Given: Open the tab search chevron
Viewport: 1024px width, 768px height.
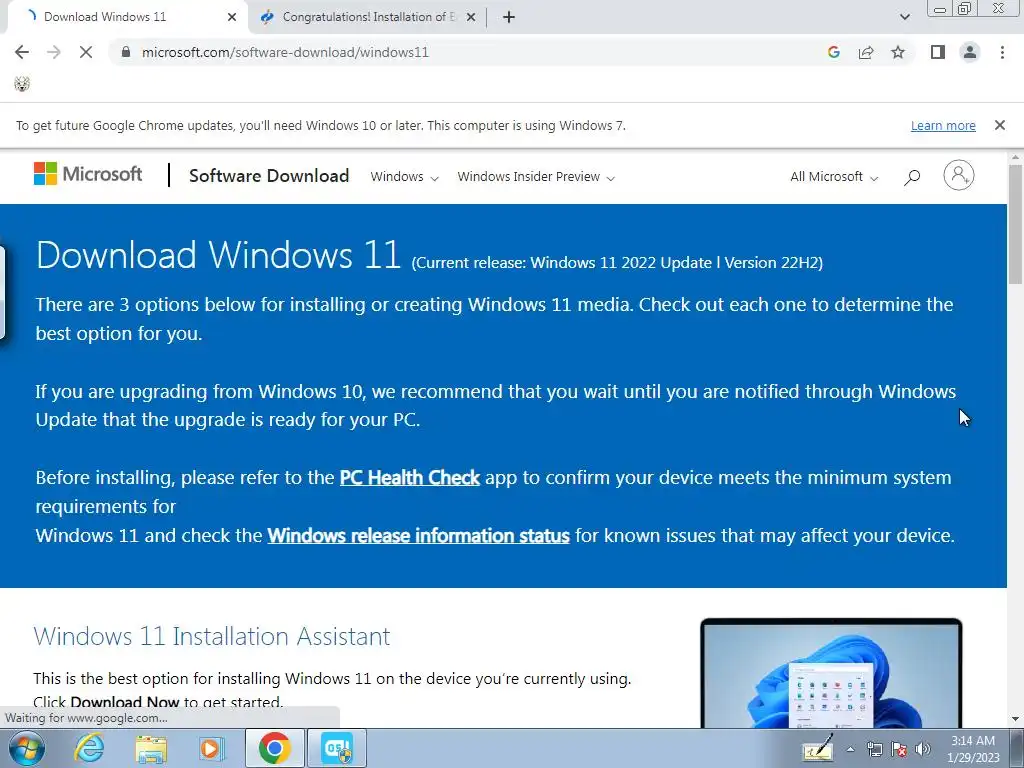Looking at the screenshot, I should click(904, 17).
